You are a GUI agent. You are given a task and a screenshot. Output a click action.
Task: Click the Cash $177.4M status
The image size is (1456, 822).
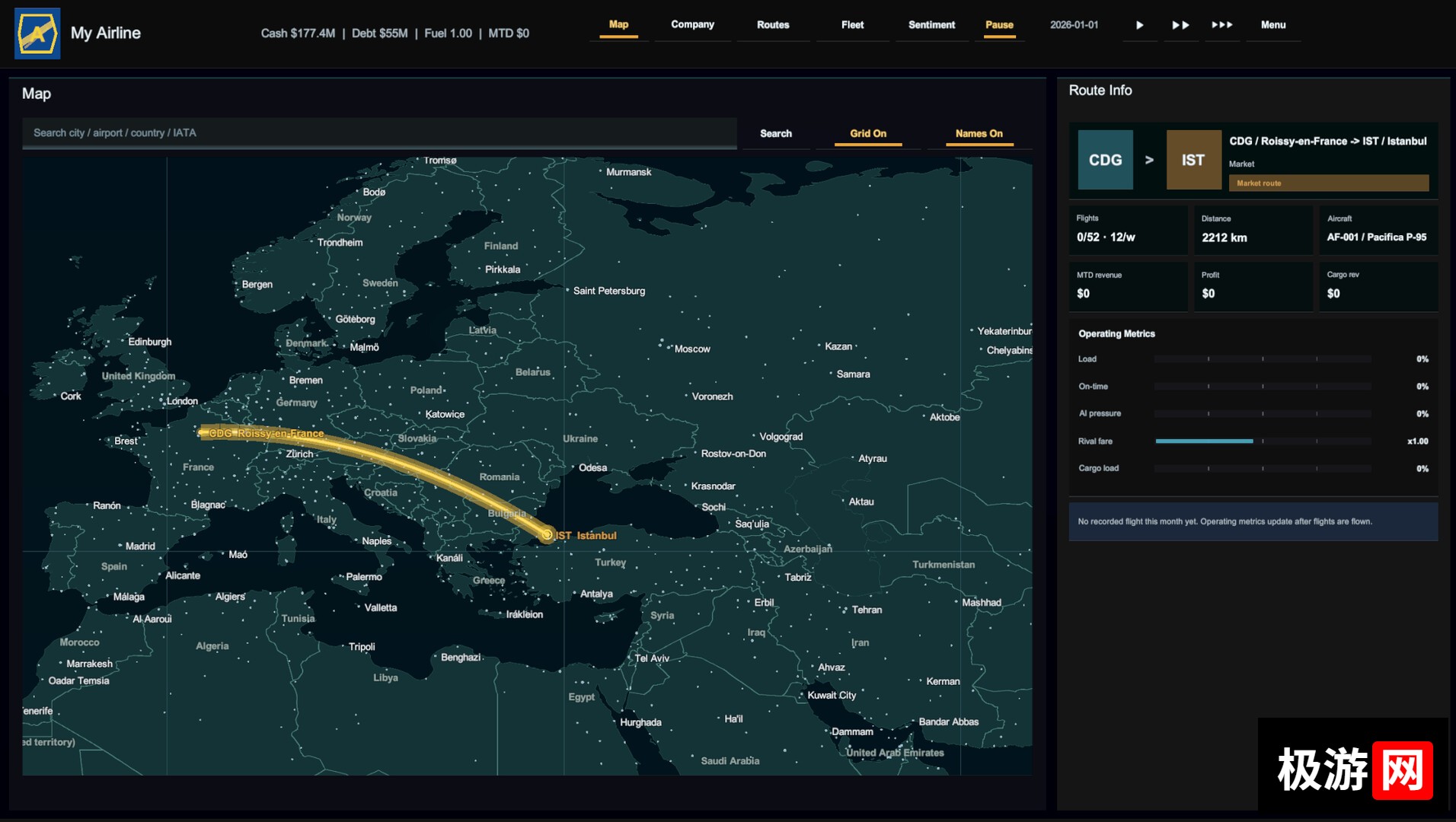tap(298, 33)
